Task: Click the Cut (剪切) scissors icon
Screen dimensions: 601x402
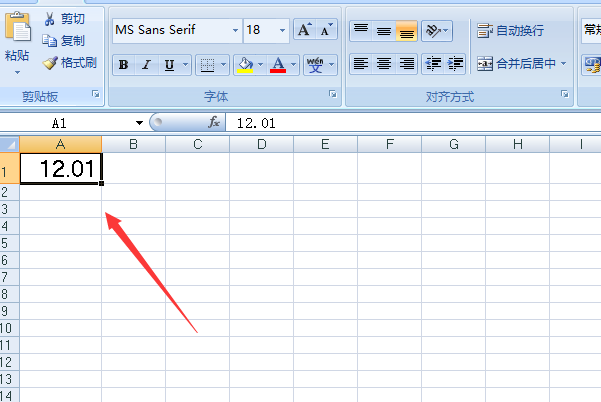Action: point(50,19)
